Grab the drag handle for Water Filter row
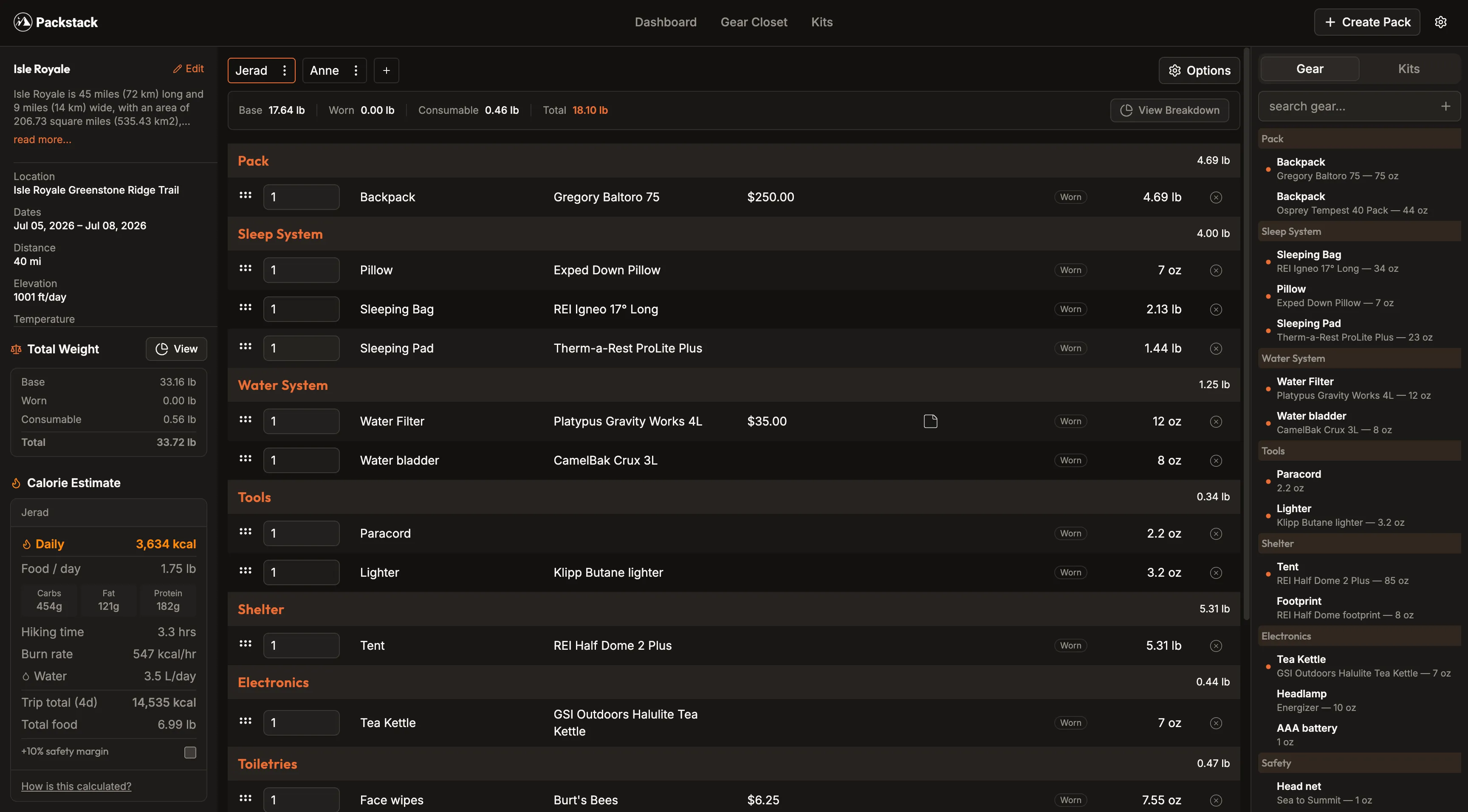This screenshot has width=1468, height=812. pyautogui.click(x=246, y=420)
